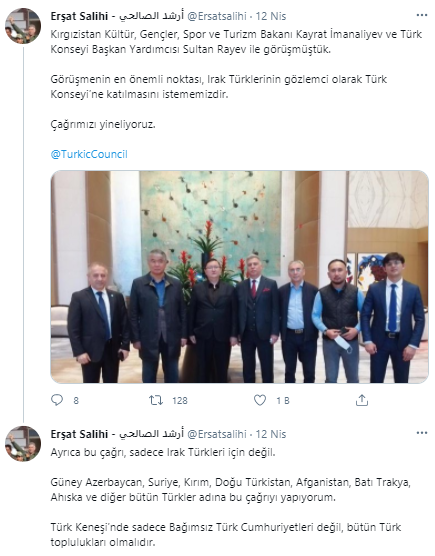
Task: Open second tweet text about Güney Azerbaycan
Action: (230, 490)
